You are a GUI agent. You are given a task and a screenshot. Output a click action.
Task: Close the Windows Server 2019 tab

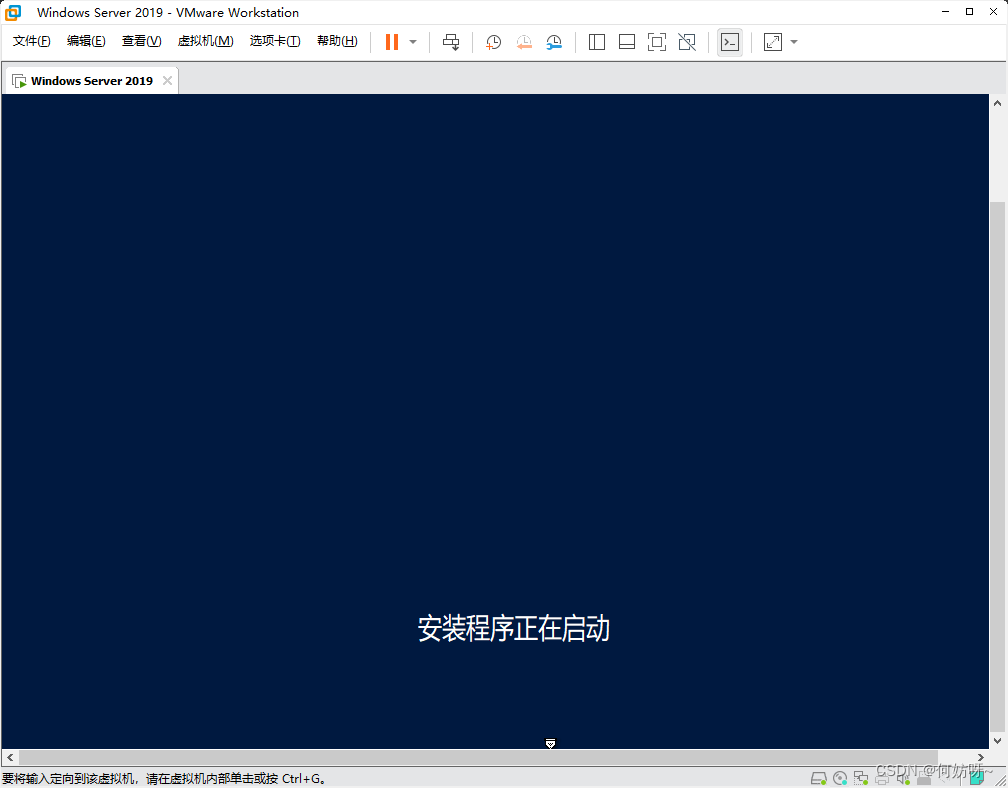167,80
